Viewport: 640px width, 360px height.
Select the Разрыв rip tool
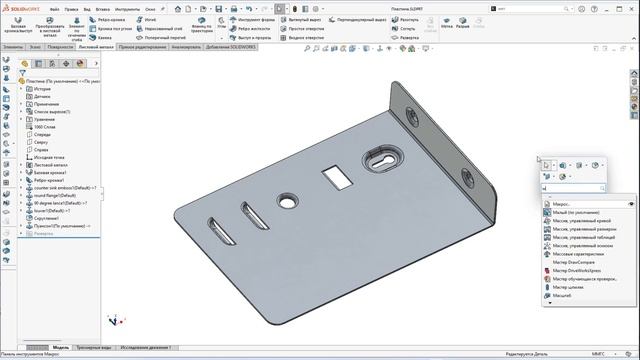point(462,22)
